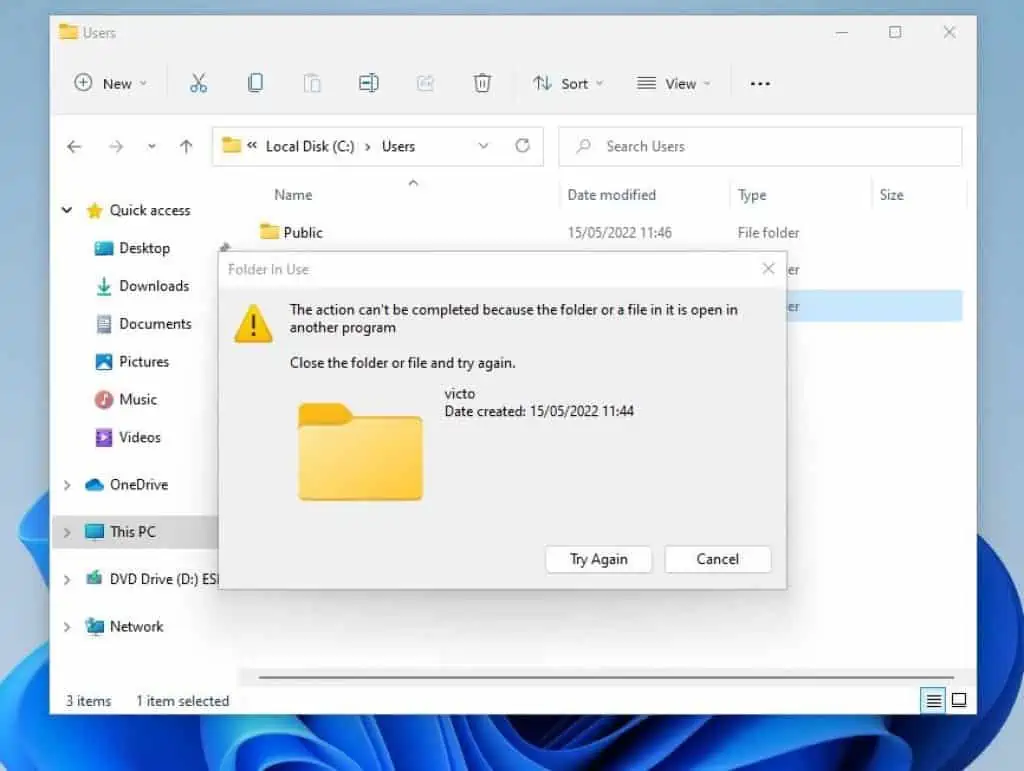Click the Up one level arrow
Screen dimensions: 1024x771
185,146
